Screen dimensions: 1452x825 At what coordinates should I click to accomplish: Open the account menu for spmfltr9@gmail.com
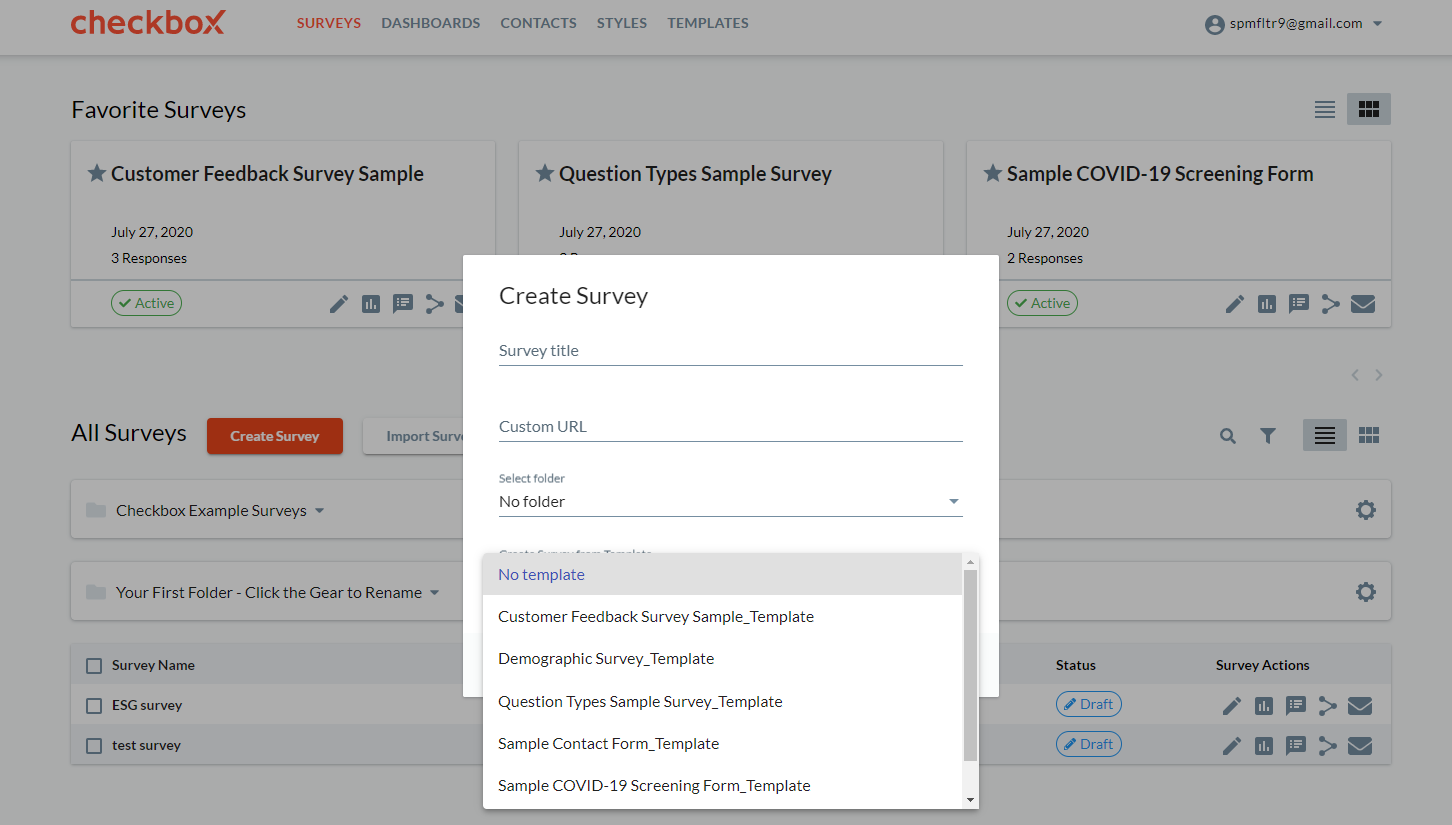pyautogui.click(x=1295, y=24)
